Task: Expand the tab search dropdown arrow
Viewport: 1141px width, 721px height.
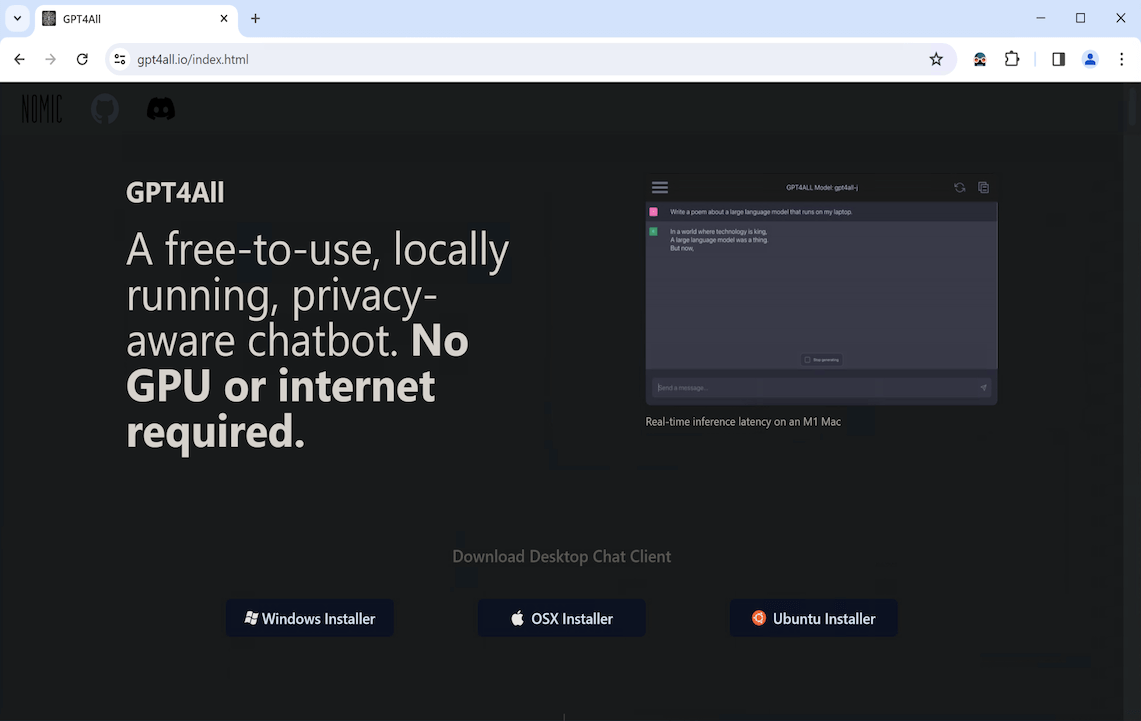Action: coord(17,18)
